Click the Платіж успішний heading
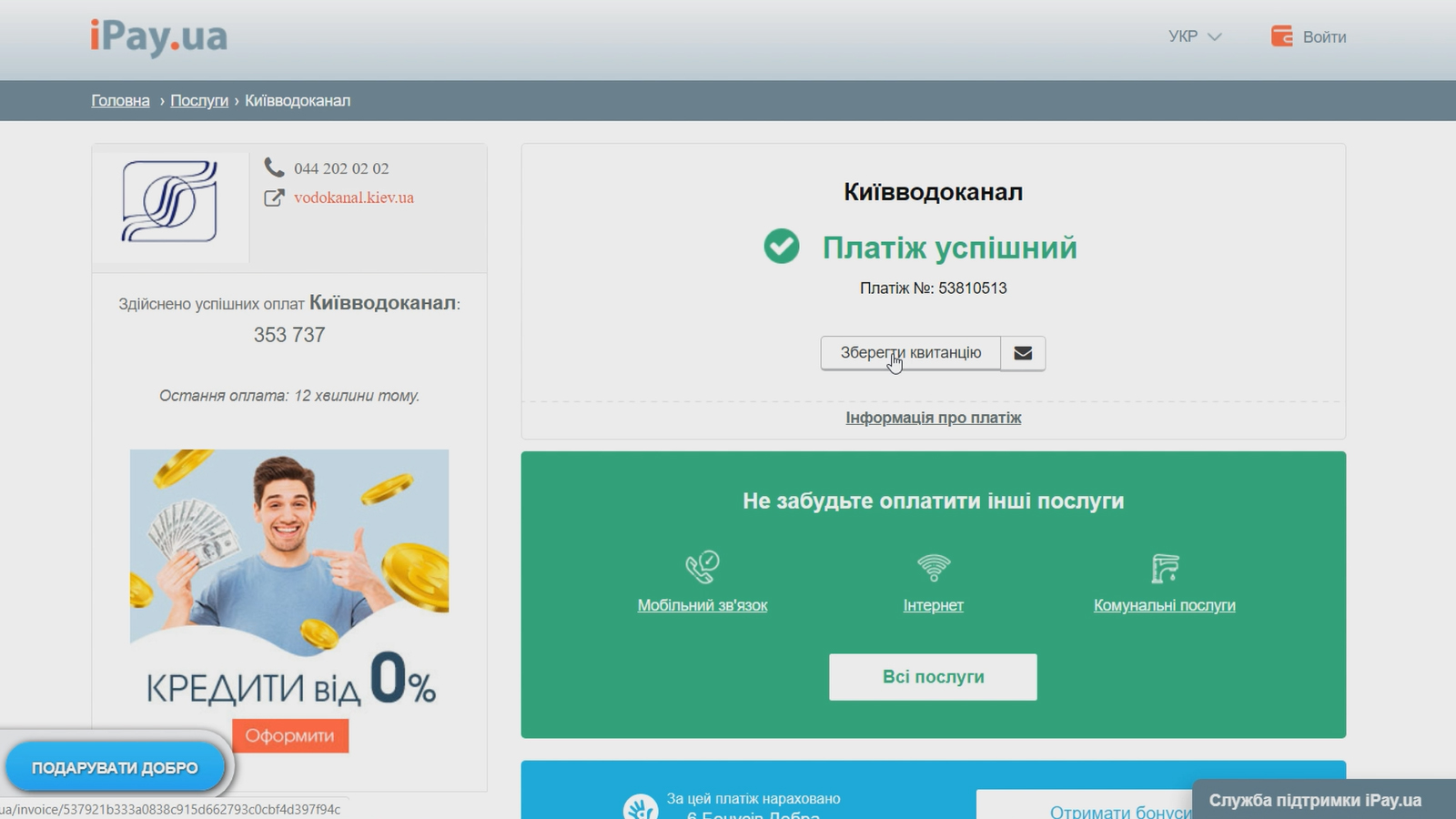Screen dimensions: 1456x819 [950, 248]
